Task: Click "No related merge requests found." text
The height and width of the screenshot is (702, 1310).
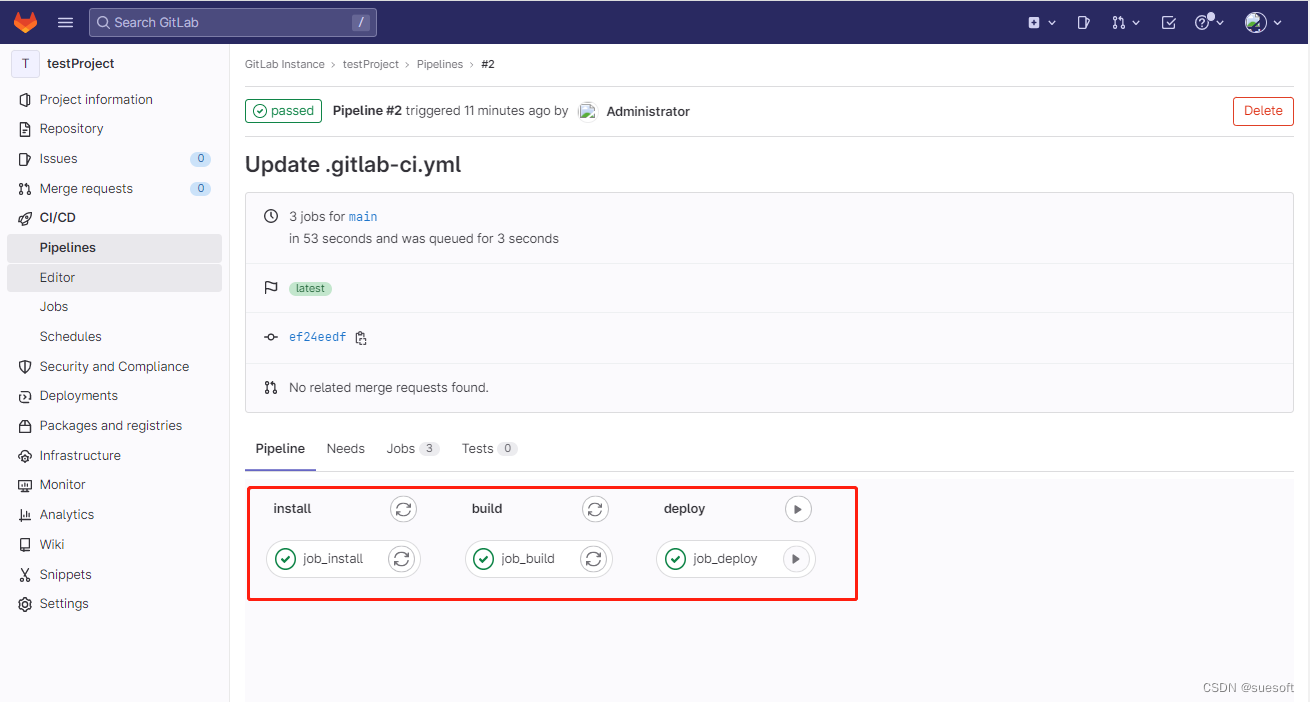Action: pyautogui.click(x=389, y=387)
